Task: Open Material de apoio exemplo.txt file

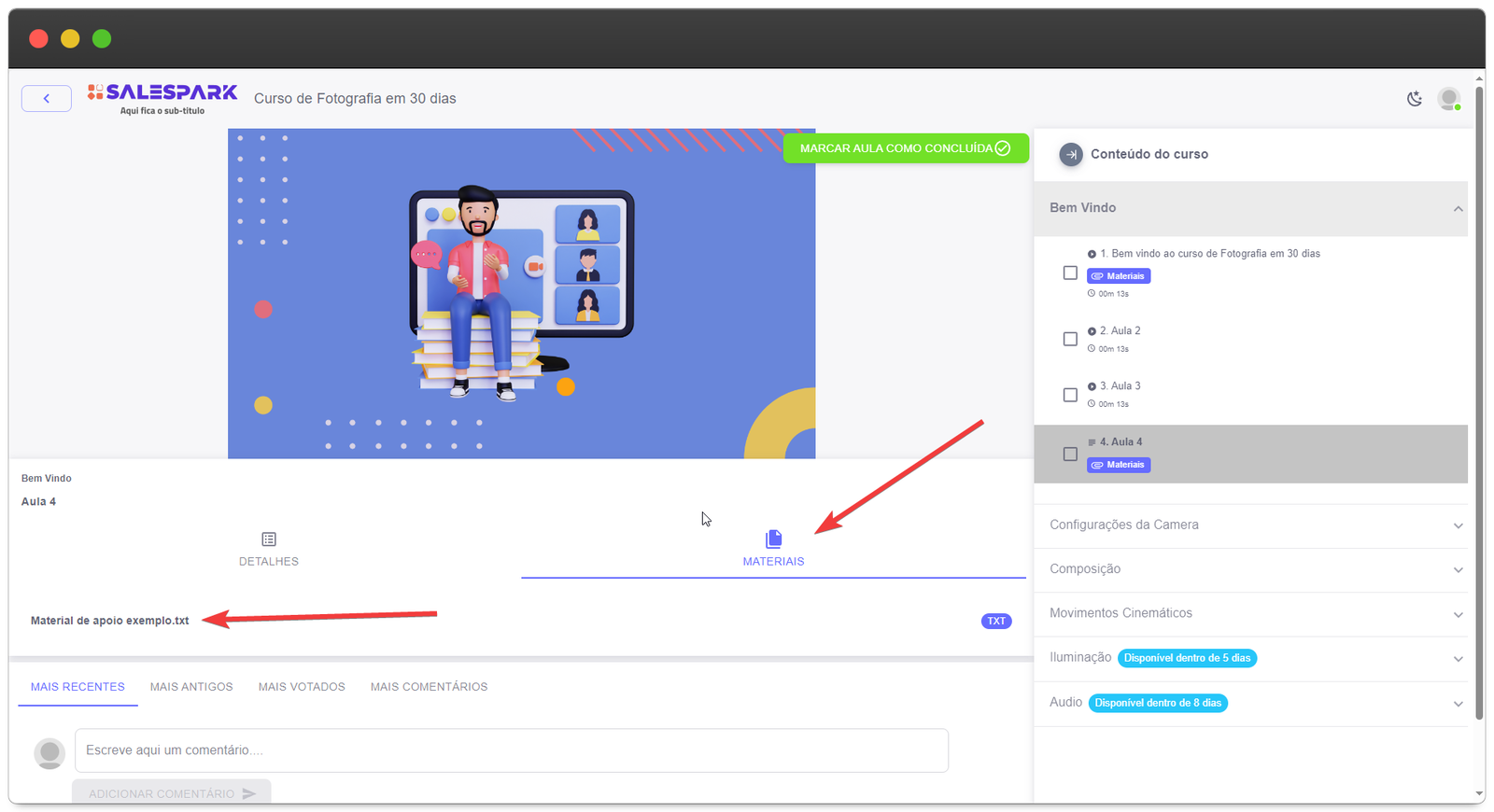Action: click(110, 621)
